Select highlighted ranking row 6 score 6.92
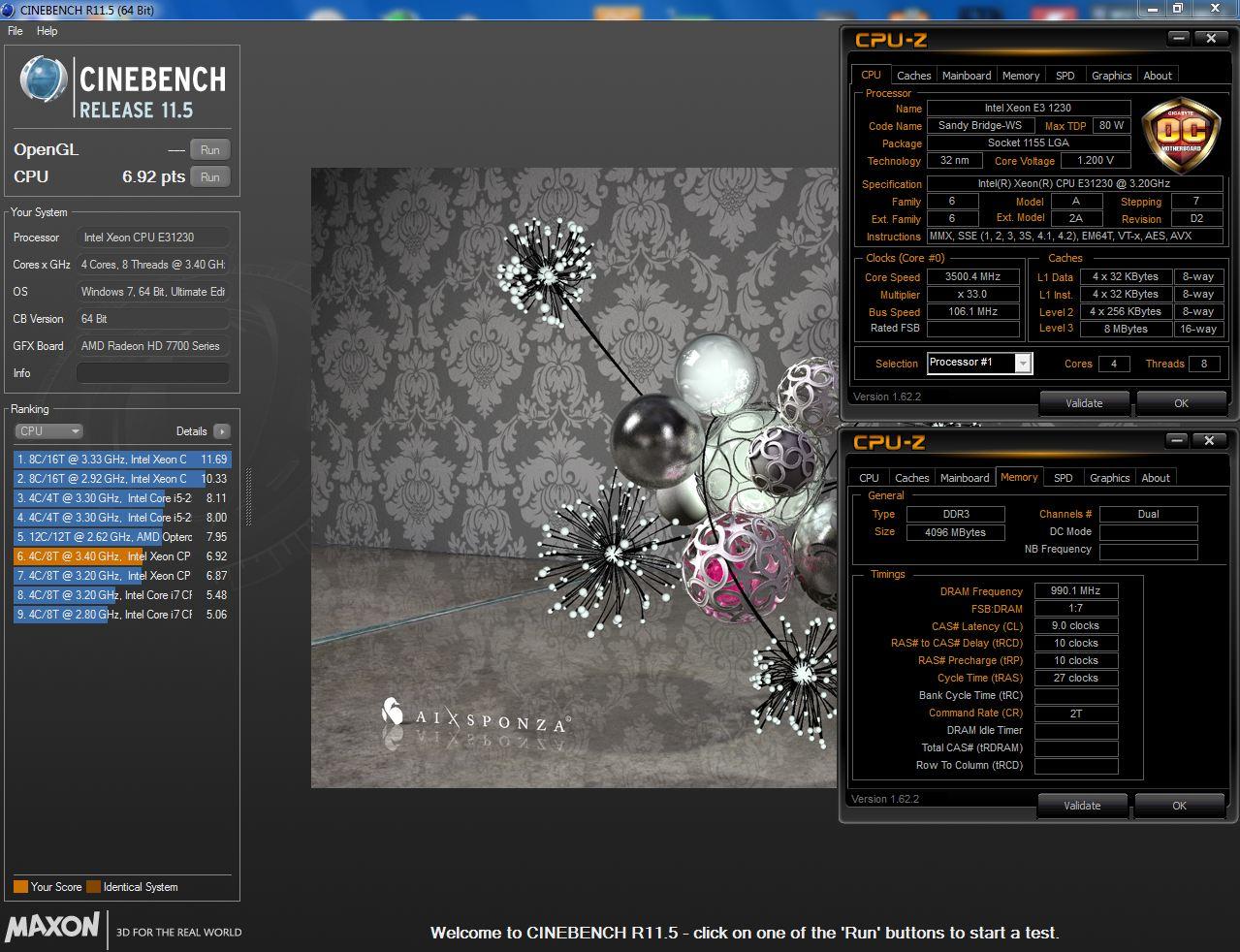This screenshot has height=952, width=1240. 122,556
